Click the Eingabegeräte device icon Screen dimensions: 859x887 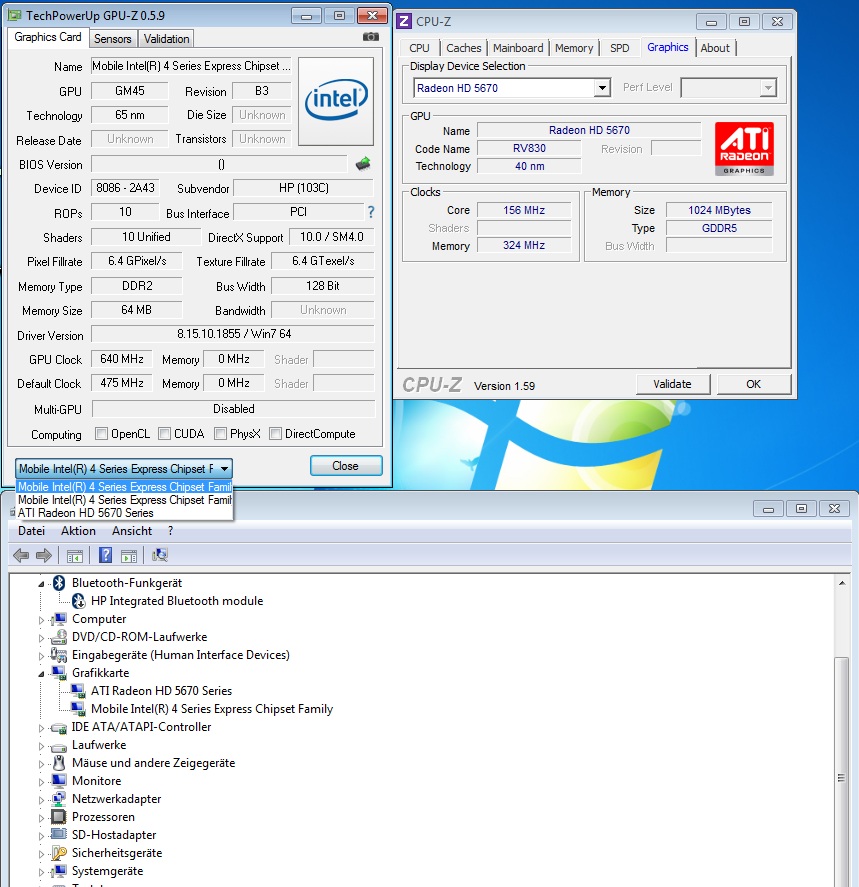point(59,655)
